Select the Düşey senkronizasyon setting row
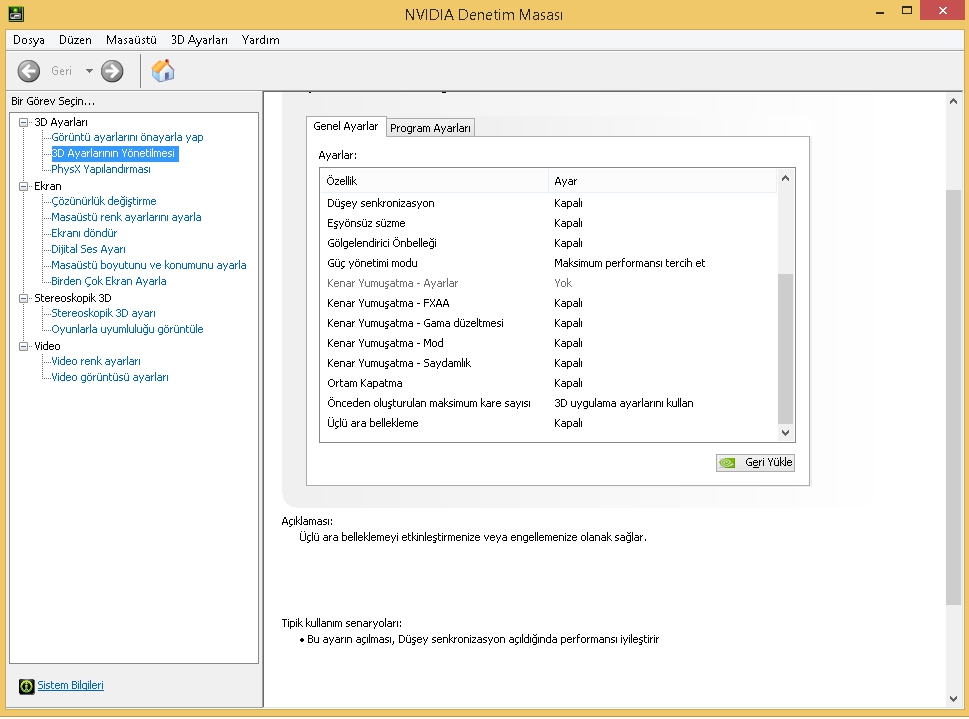 [x=549, y=203]
